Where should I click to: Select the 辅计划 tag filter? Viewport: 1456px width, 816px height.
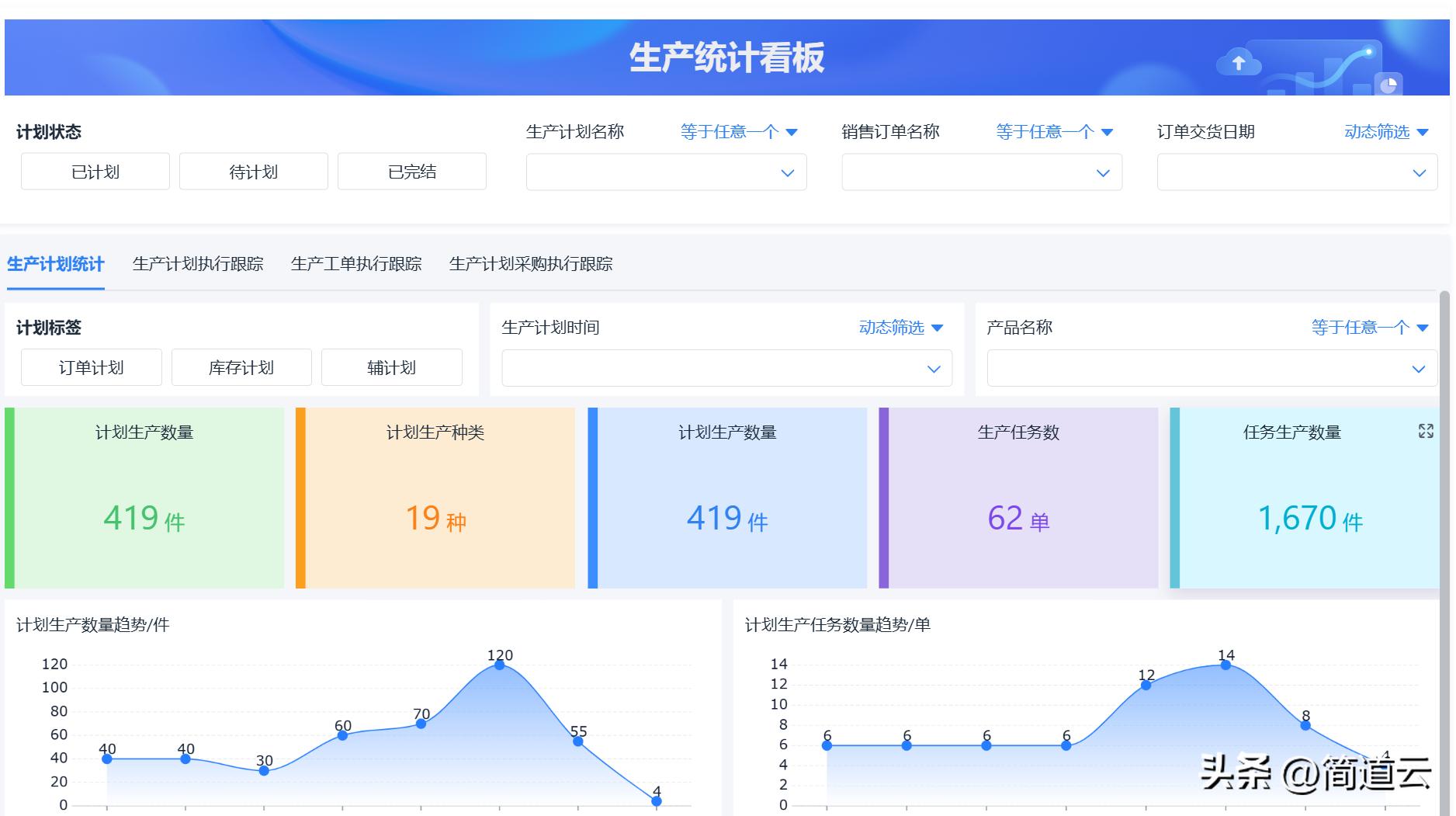pos(391,367)
